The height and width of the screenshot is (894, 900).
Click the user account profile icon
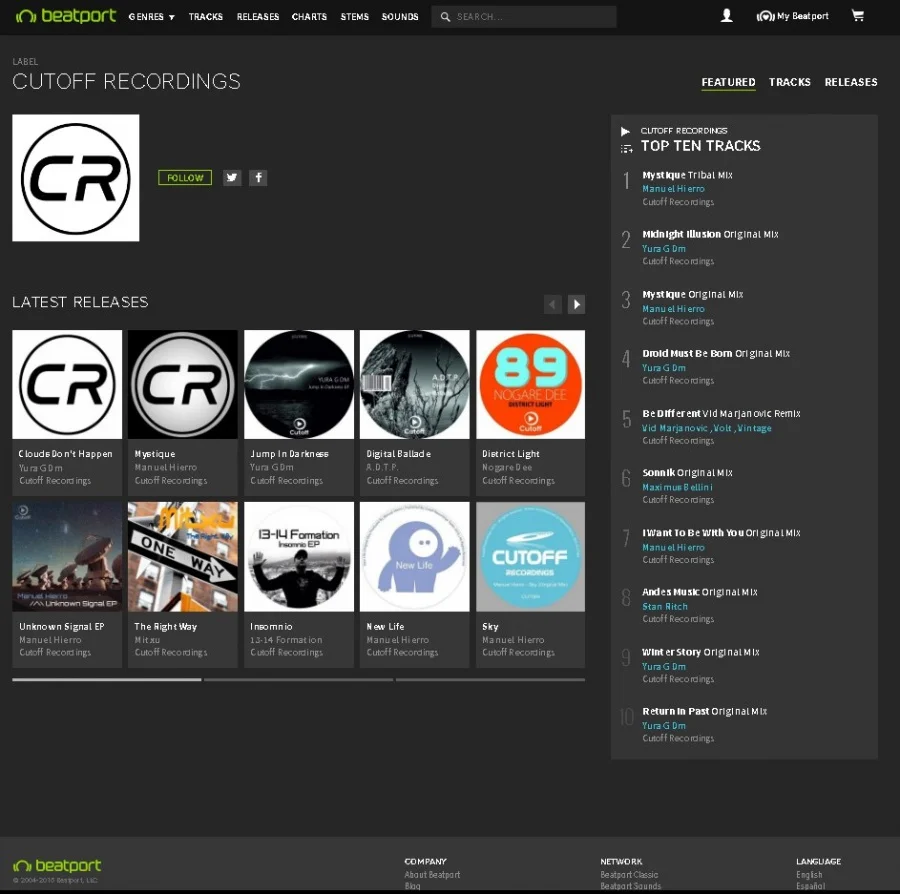727,16
